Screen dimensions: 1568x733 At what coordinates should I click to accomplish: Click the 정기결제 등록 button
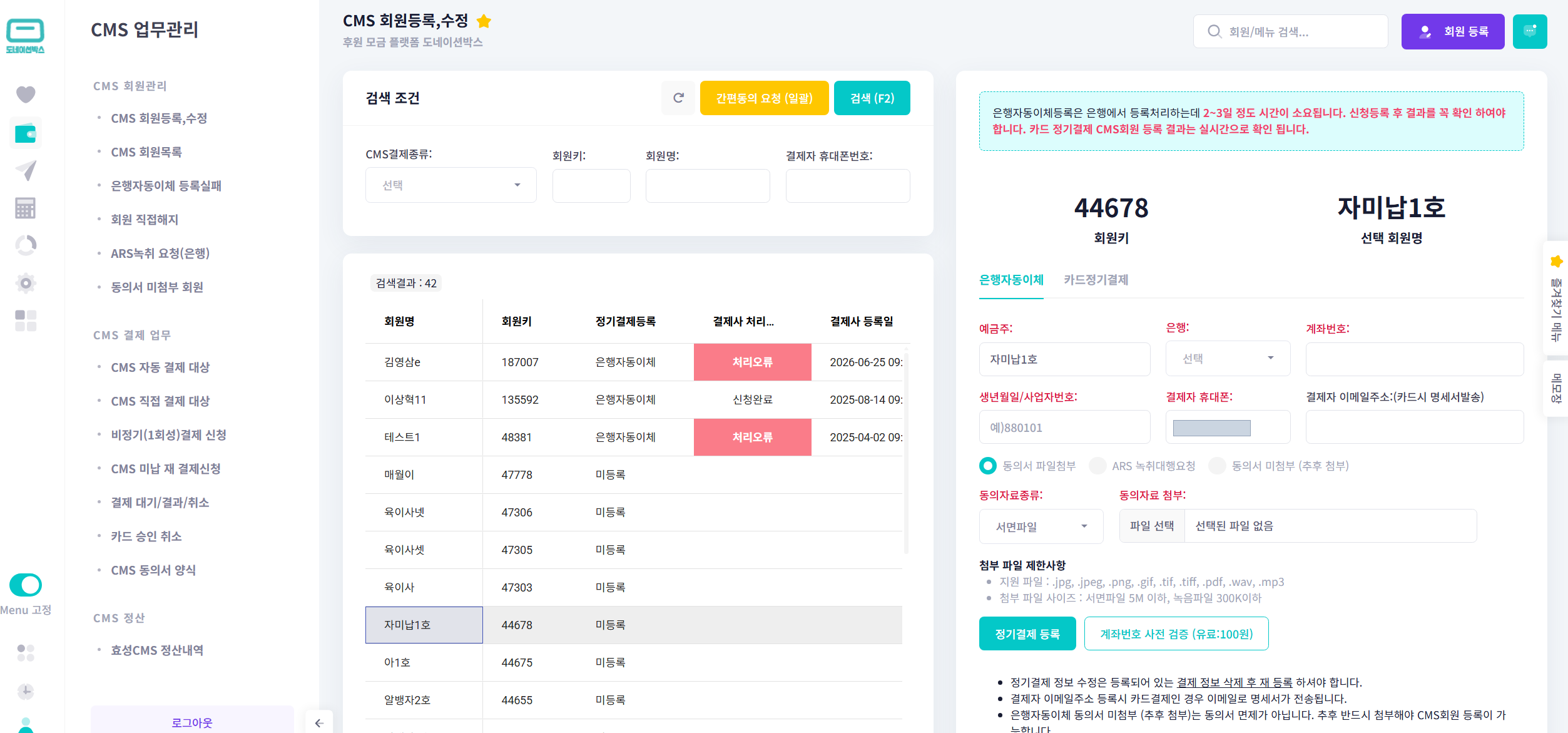1027,633
